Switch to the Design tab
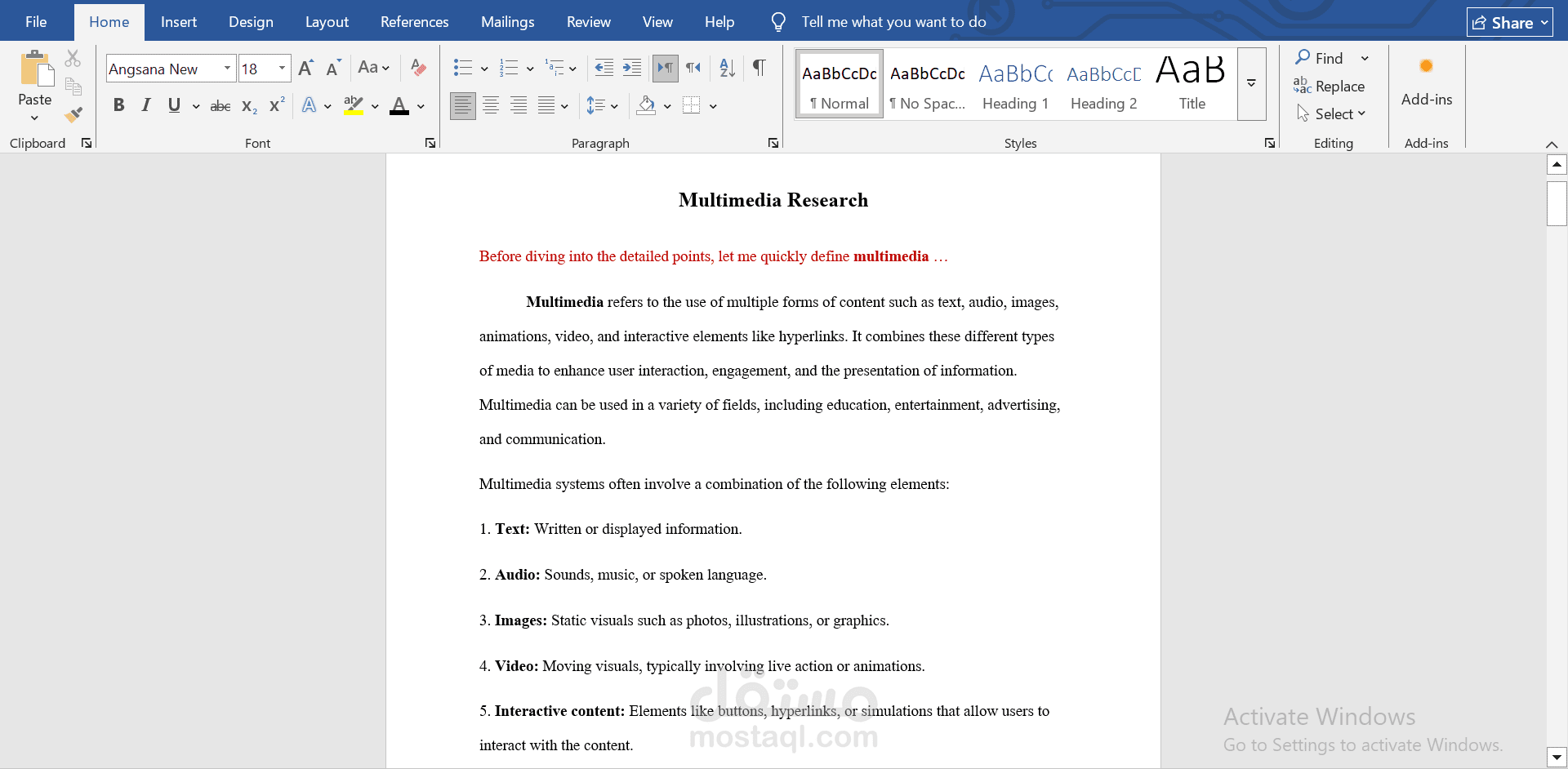 pos(251,22)
